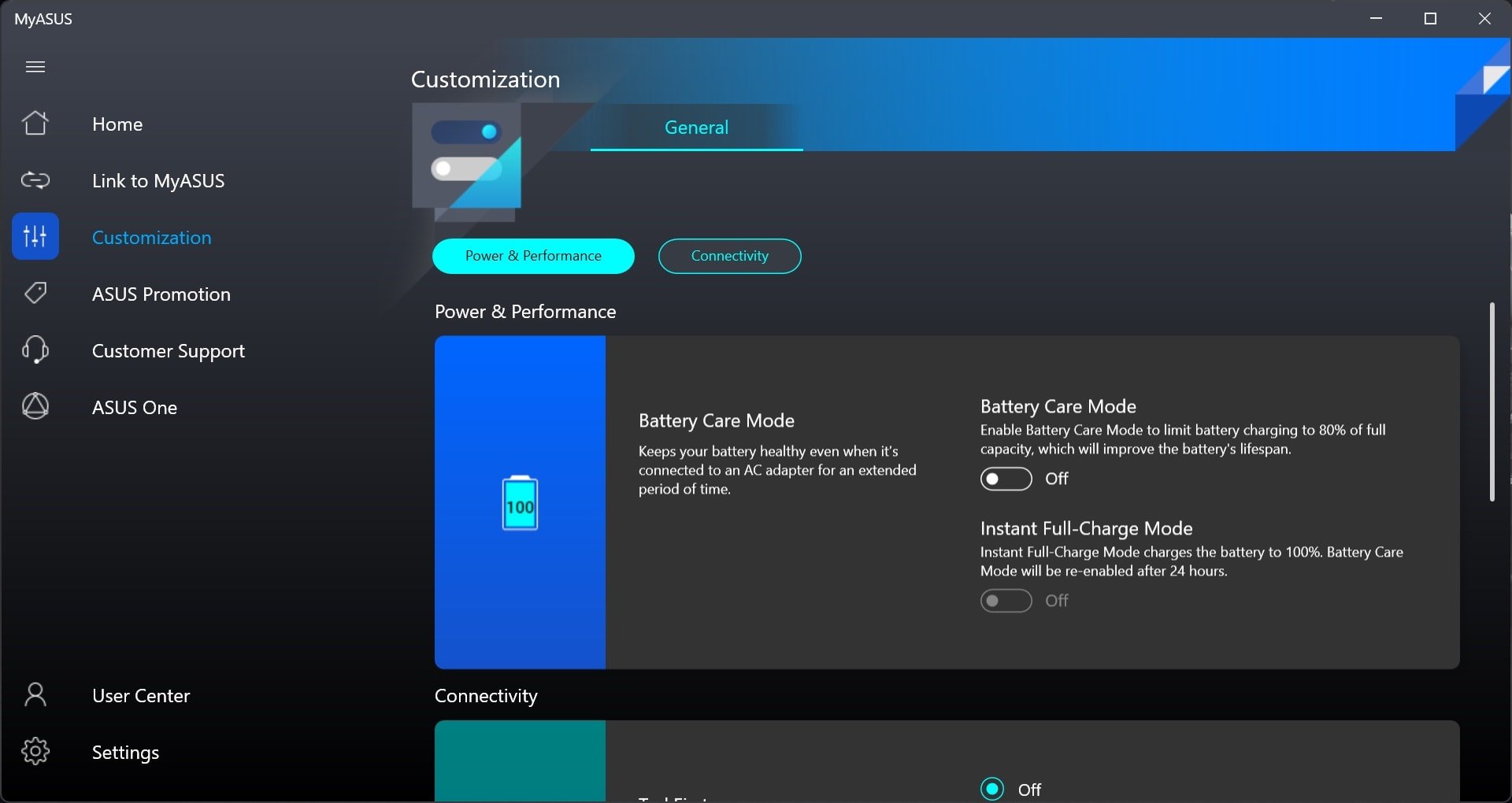Click the Home house icon

coord(35,123)
